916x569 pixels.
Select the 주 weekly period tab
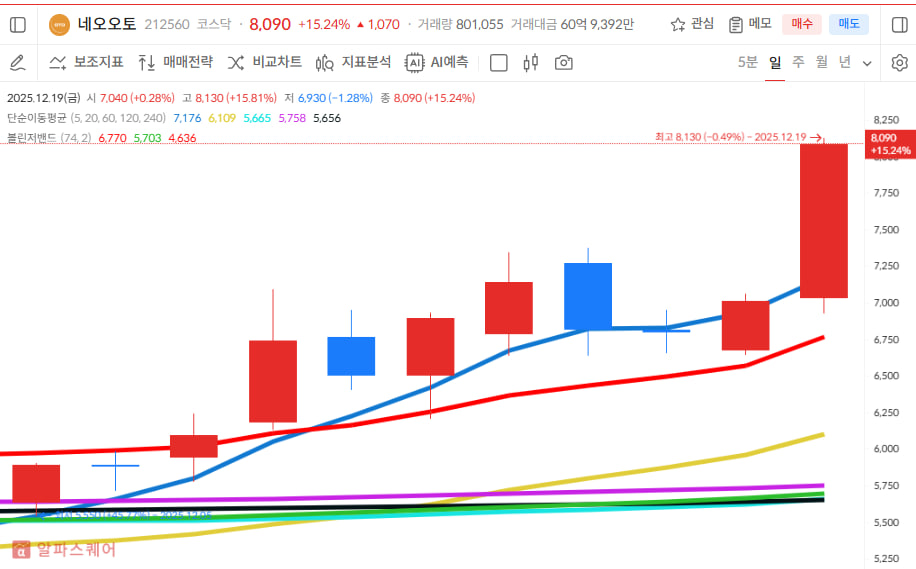[x=798, y=62]
